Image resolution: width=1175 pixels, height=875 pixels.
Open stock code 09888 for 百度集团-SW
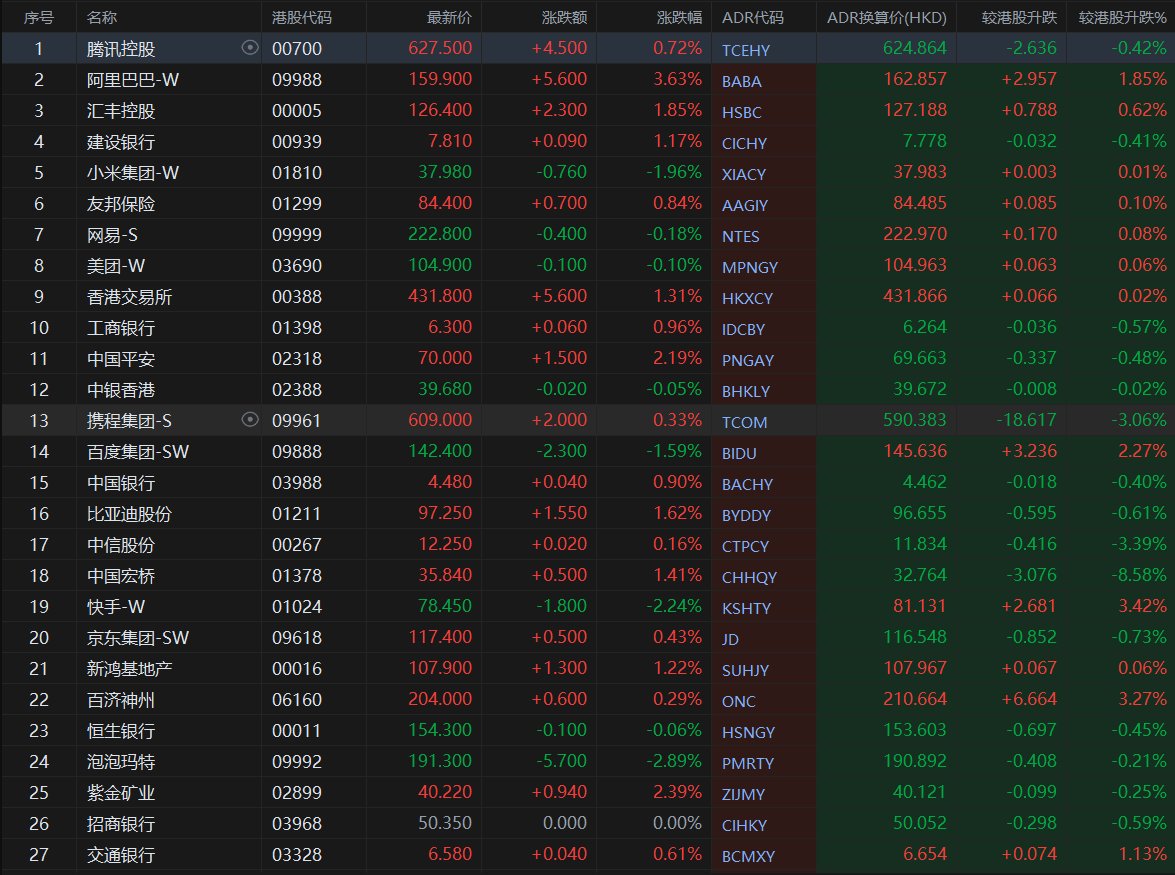297,452
